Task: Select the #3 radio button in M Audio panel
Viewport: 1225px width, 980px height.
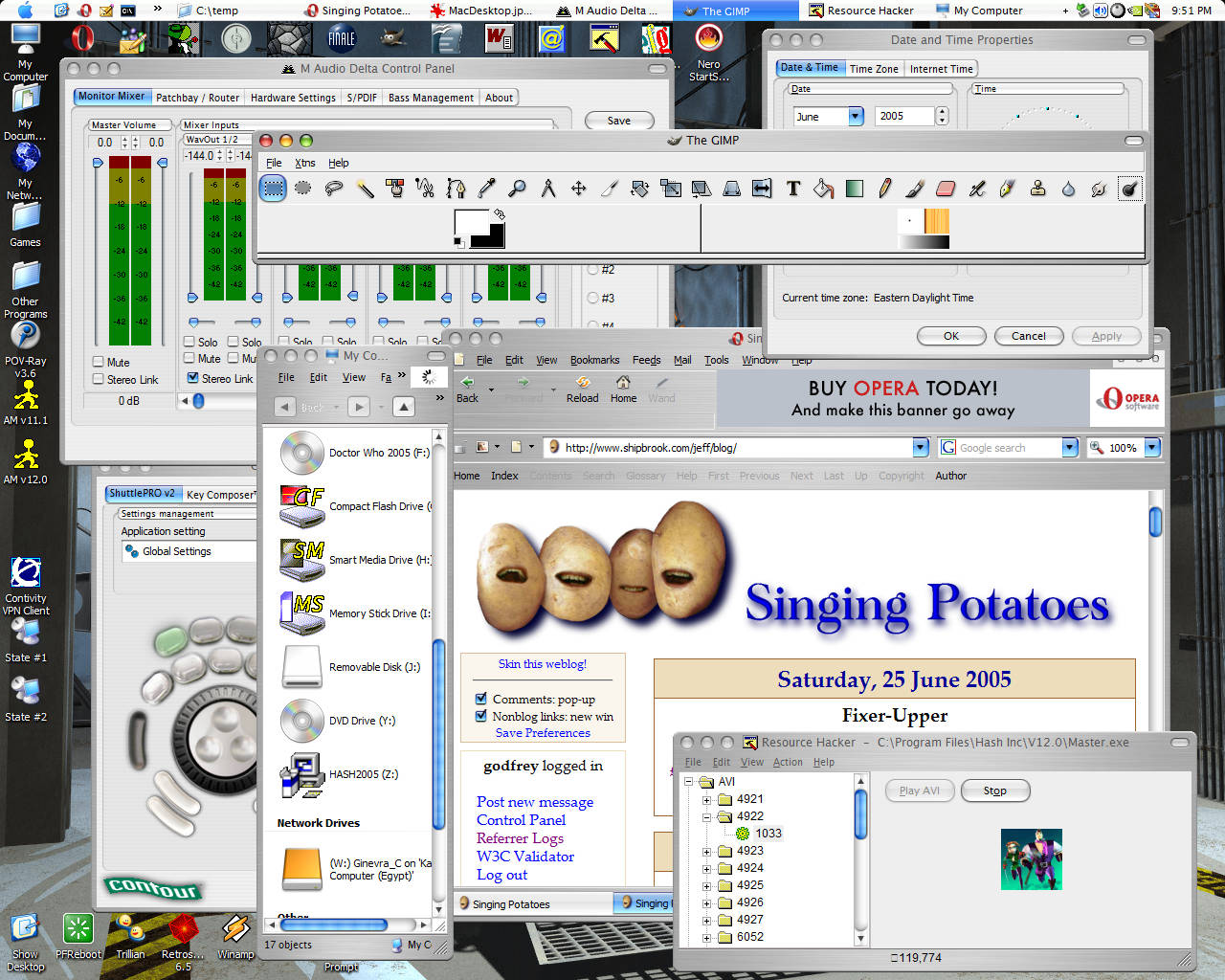Action: pos(592,298)
